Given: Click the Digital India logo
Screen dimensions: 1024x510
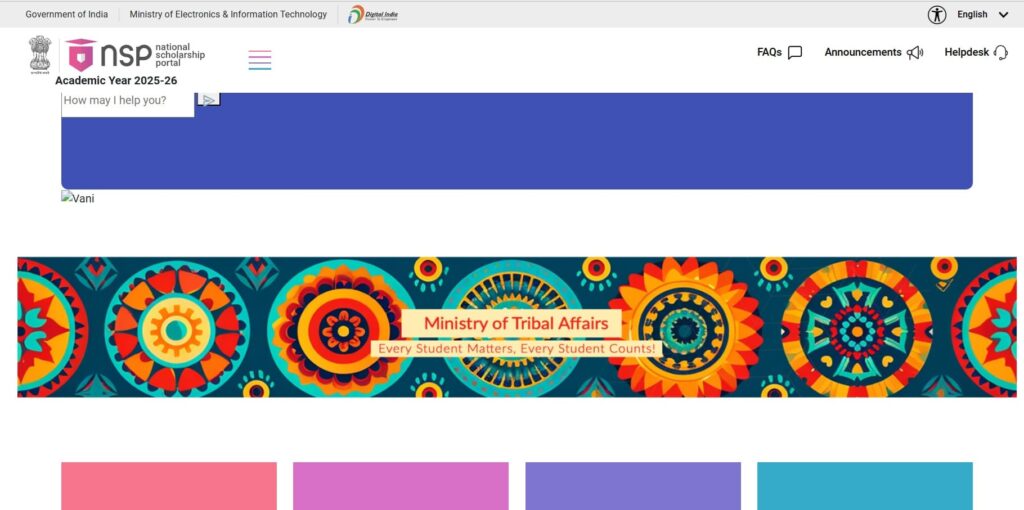Looking at the screenshot, I should [373, 14].
